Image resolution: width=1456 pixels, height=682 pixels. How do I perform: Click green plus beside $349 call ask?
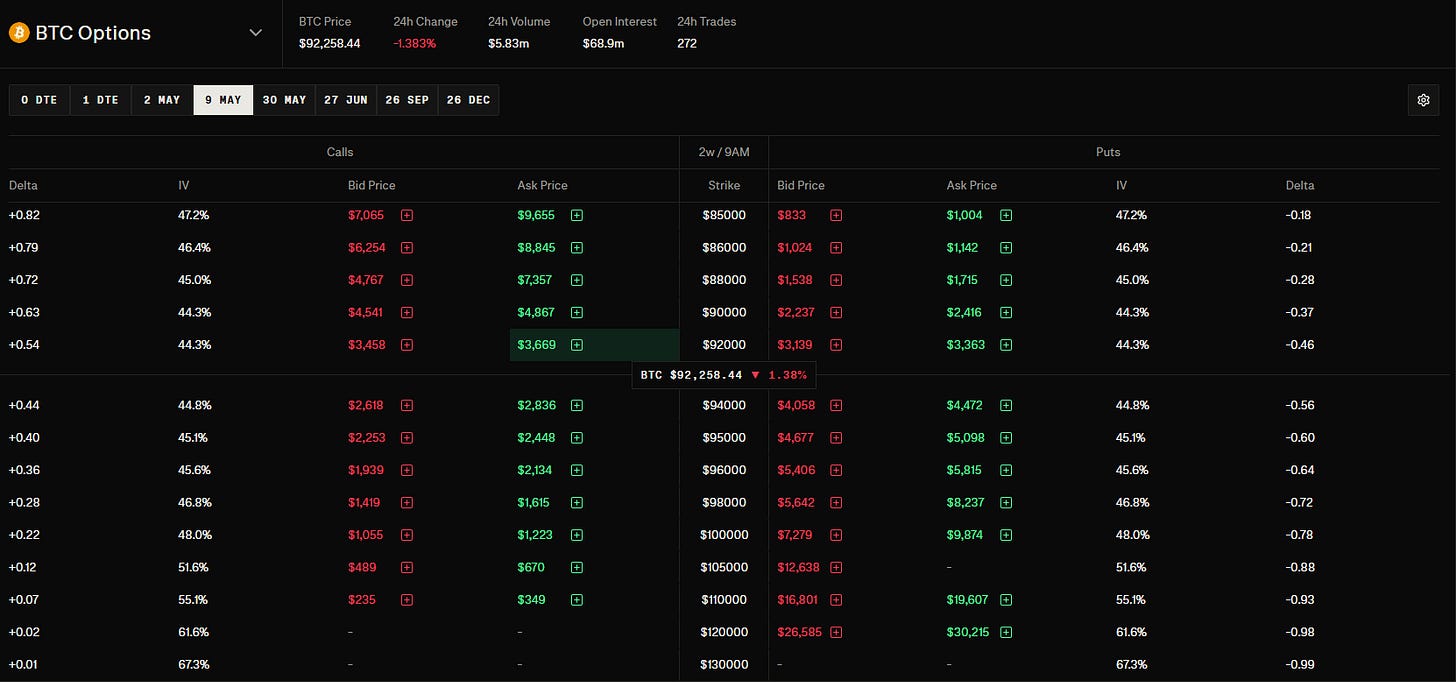pos(577,600)
